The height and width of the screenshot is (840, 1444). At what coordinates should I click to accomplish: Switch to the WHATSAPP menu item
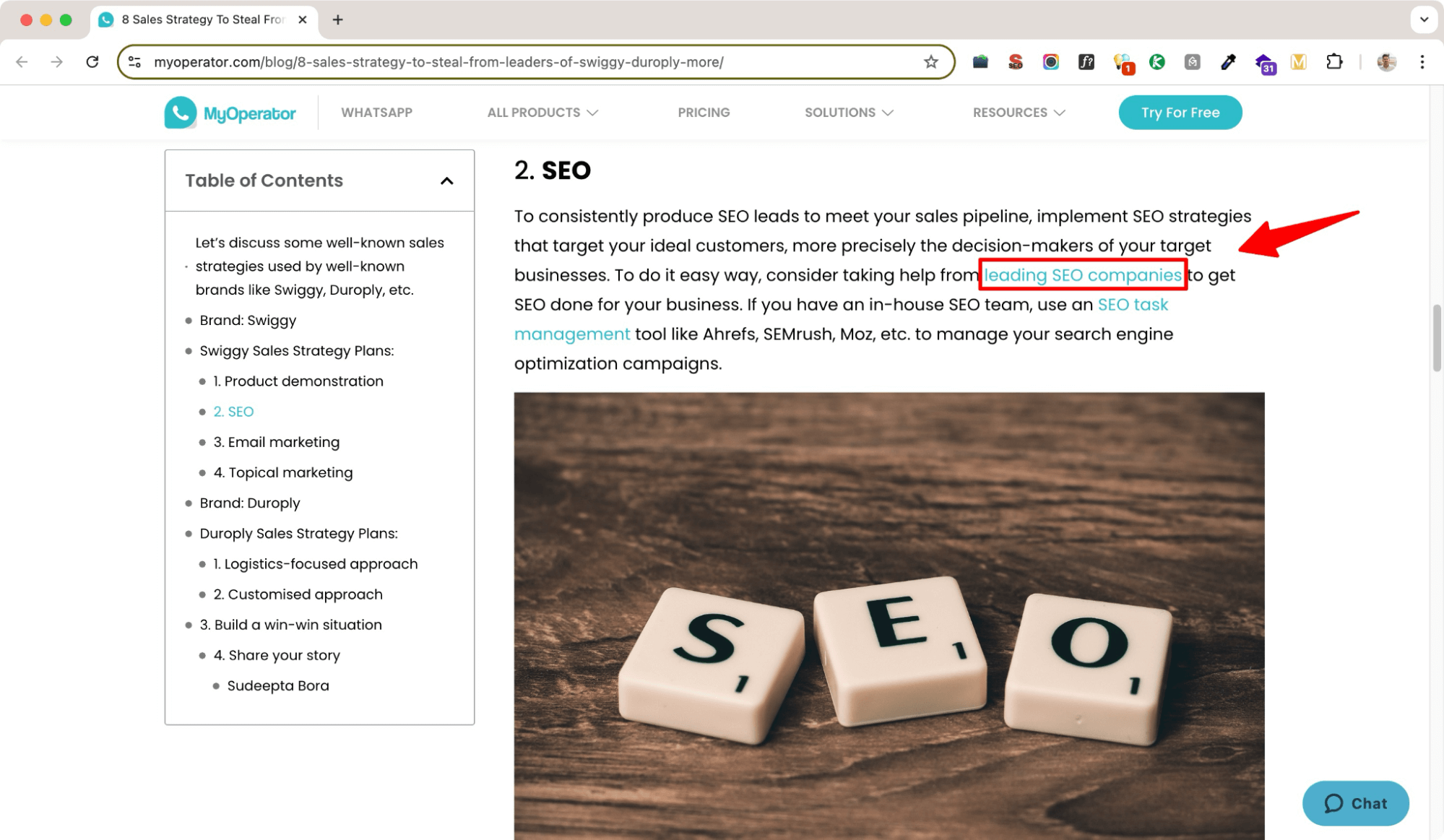(376, 112)
